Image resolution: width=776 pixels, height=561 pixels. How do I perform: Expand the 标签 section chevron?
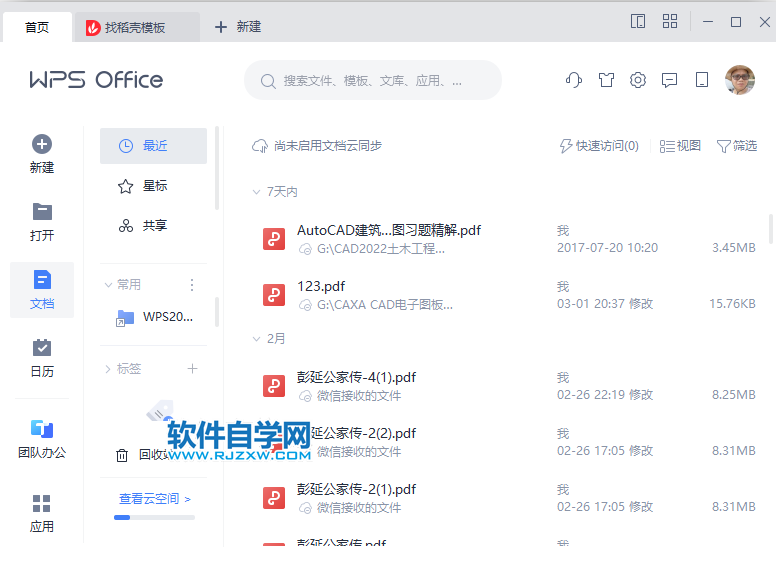point(108,369)
